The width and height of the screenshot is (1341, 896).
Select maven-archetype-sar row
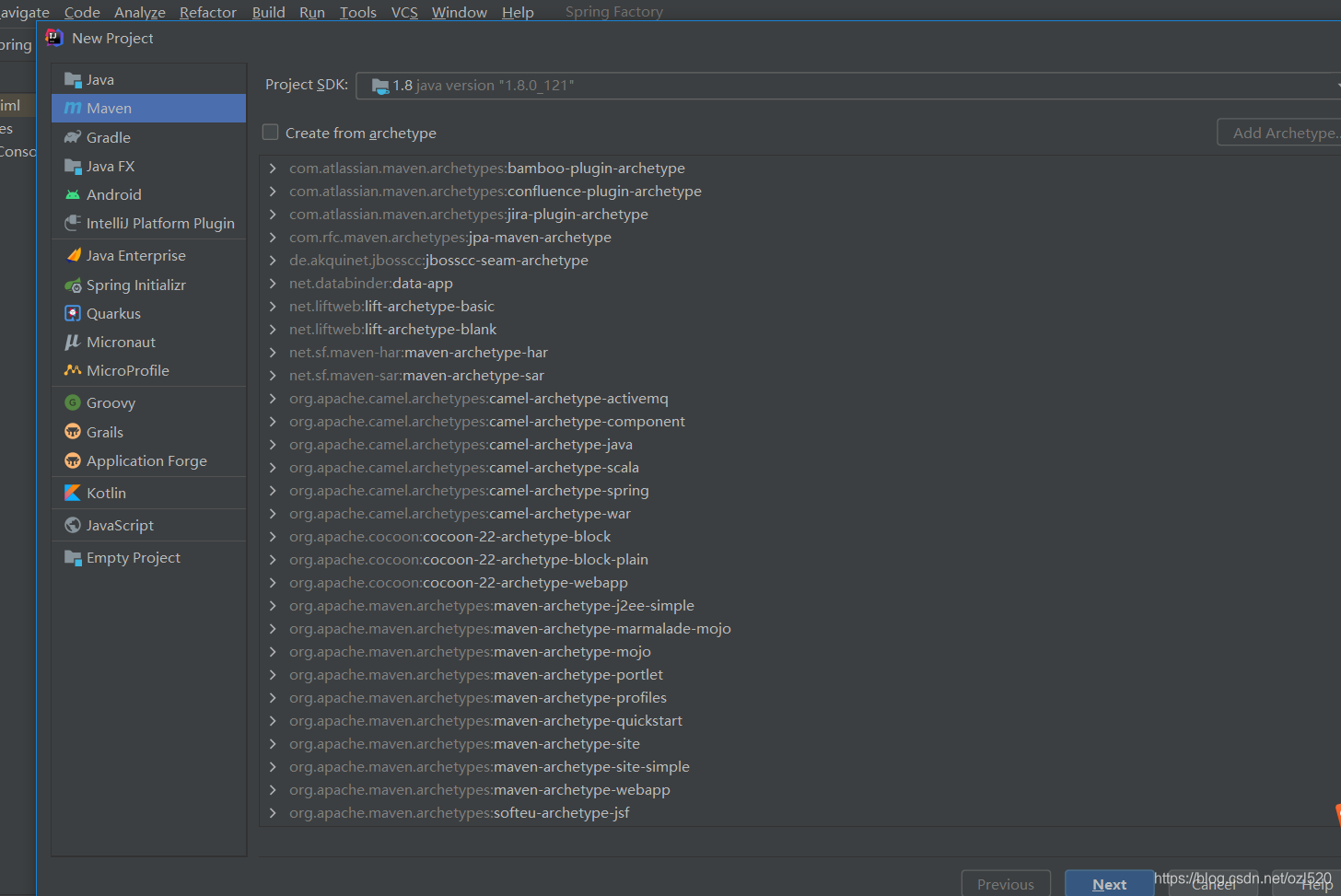point(799,376)
